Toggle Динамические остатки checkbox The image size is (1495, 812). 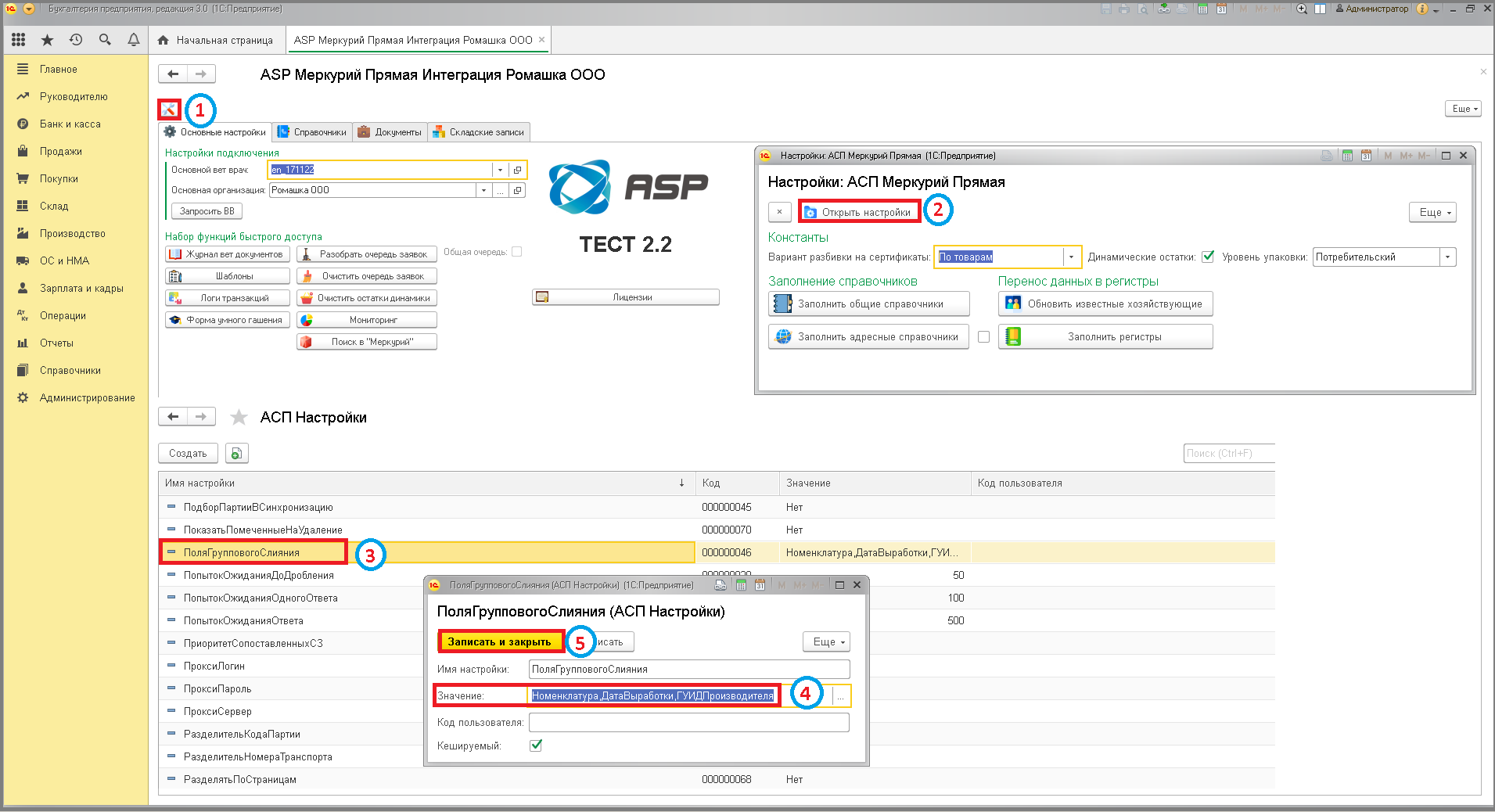[1208, 257]
